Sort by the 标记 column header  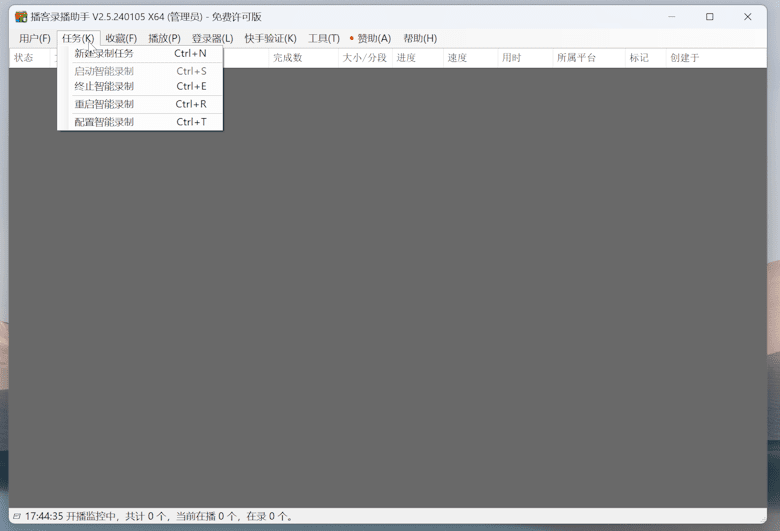(x=646, y=58)
